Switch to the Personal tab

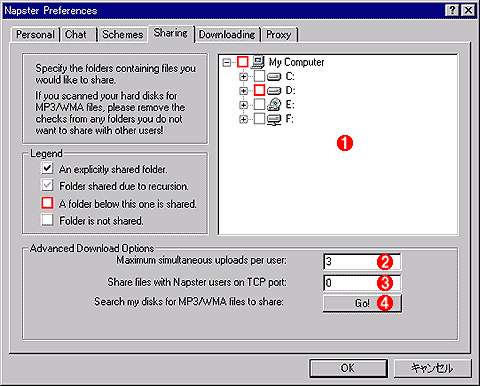35,35
